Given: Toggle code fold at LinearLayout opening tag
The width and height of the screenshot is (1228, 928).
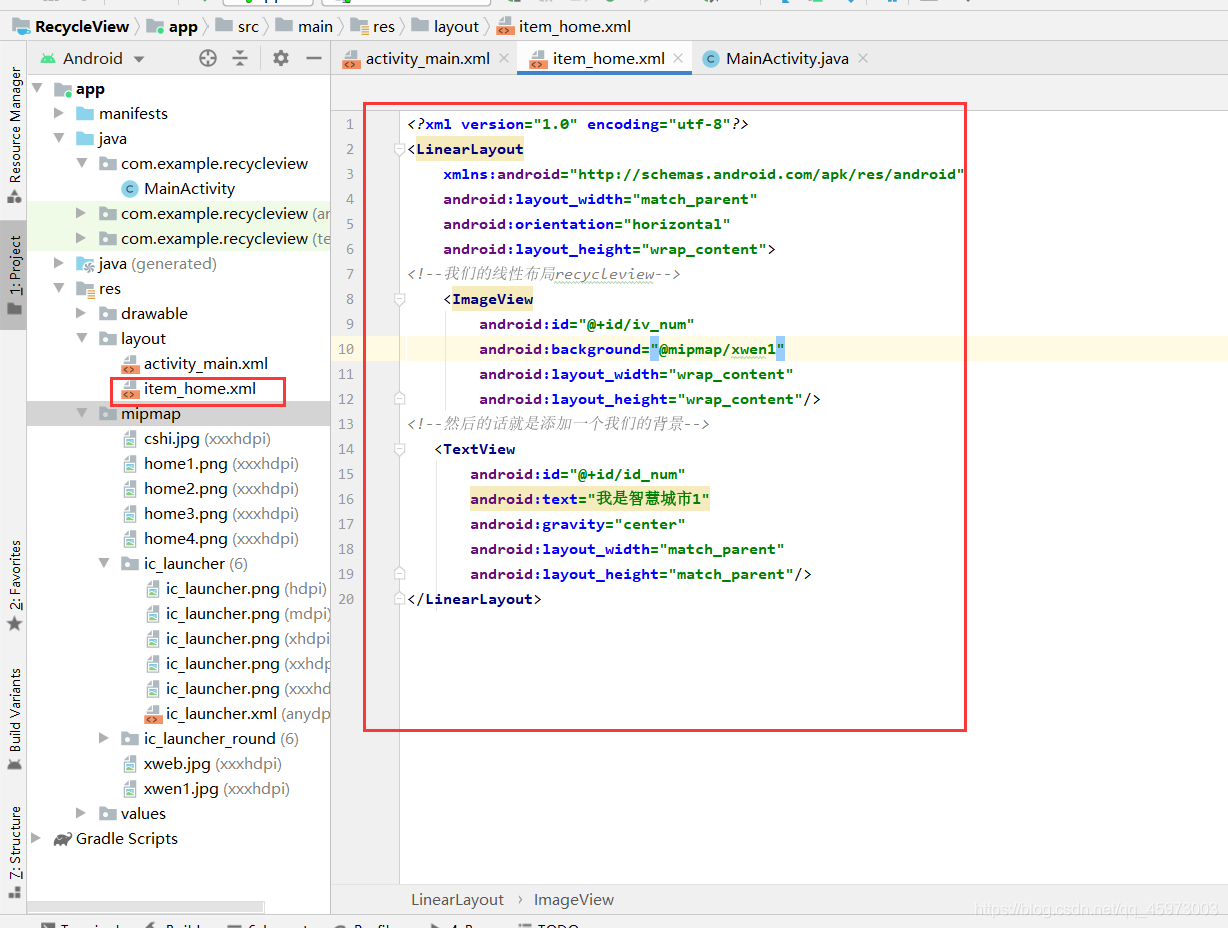Looking at the screenshot, I should [399, 149].
